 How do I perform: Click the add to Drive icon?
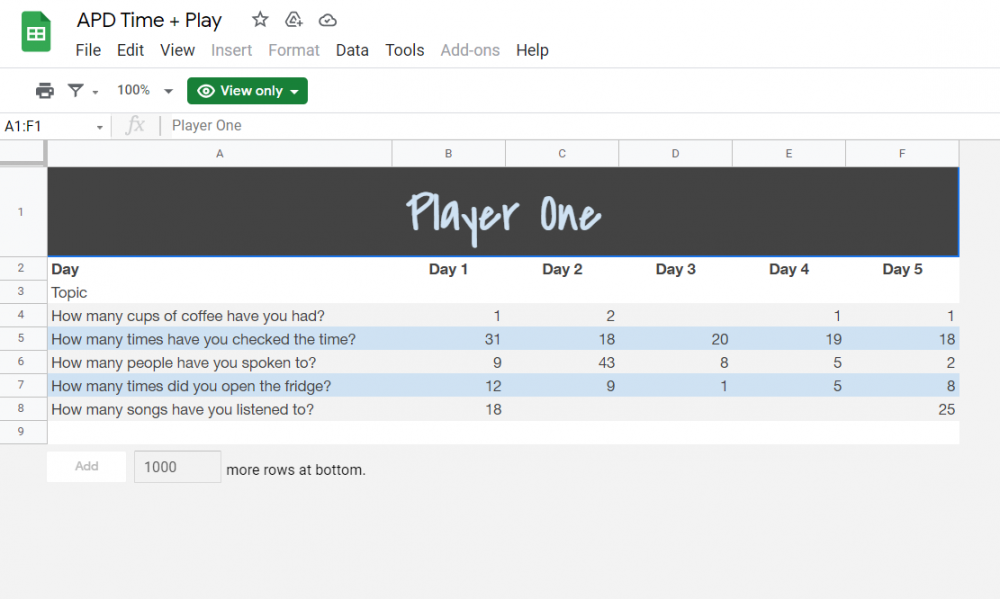pos(294,20)
